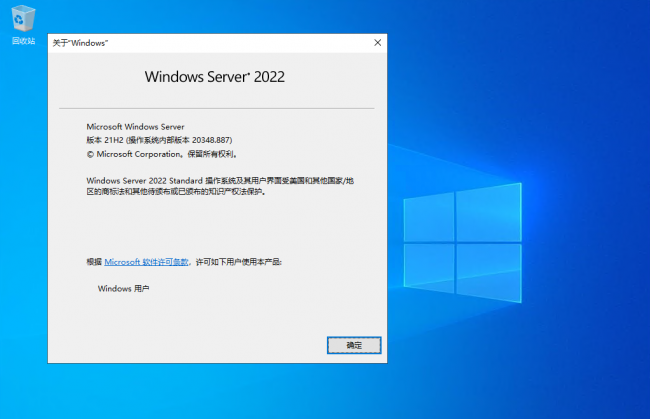Screen dimensions: 650x419
Task: Open the Microsoft 软件许可条款 link
Action: (146, 262)
